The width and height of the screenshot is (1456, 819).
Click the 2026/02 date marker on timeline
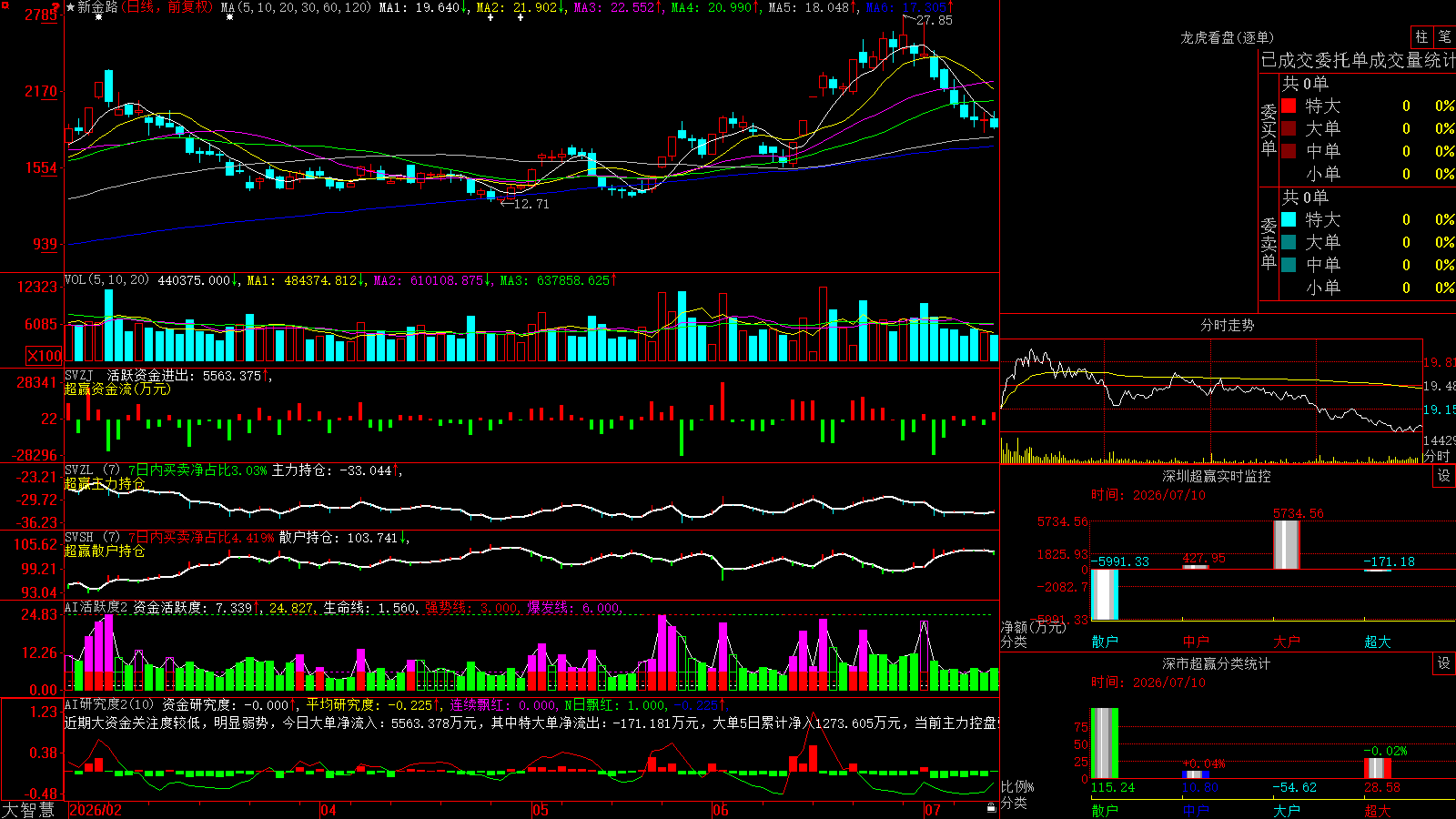pos(96,810)
